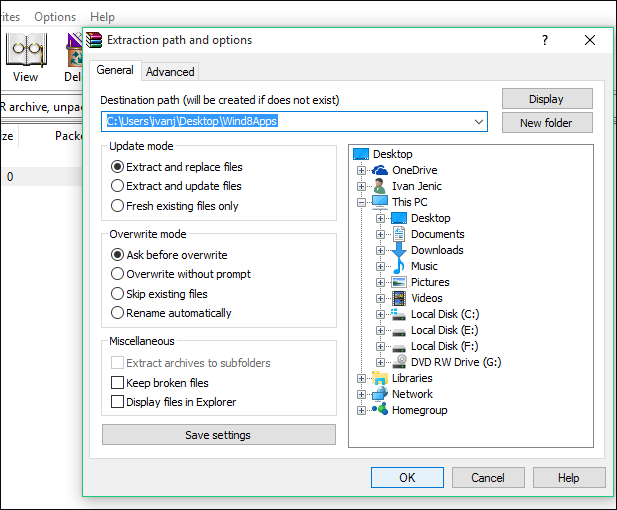Click the question mark help icon in title bar
This screenshot has height=510, width=617.
click(x=545, y=40)
